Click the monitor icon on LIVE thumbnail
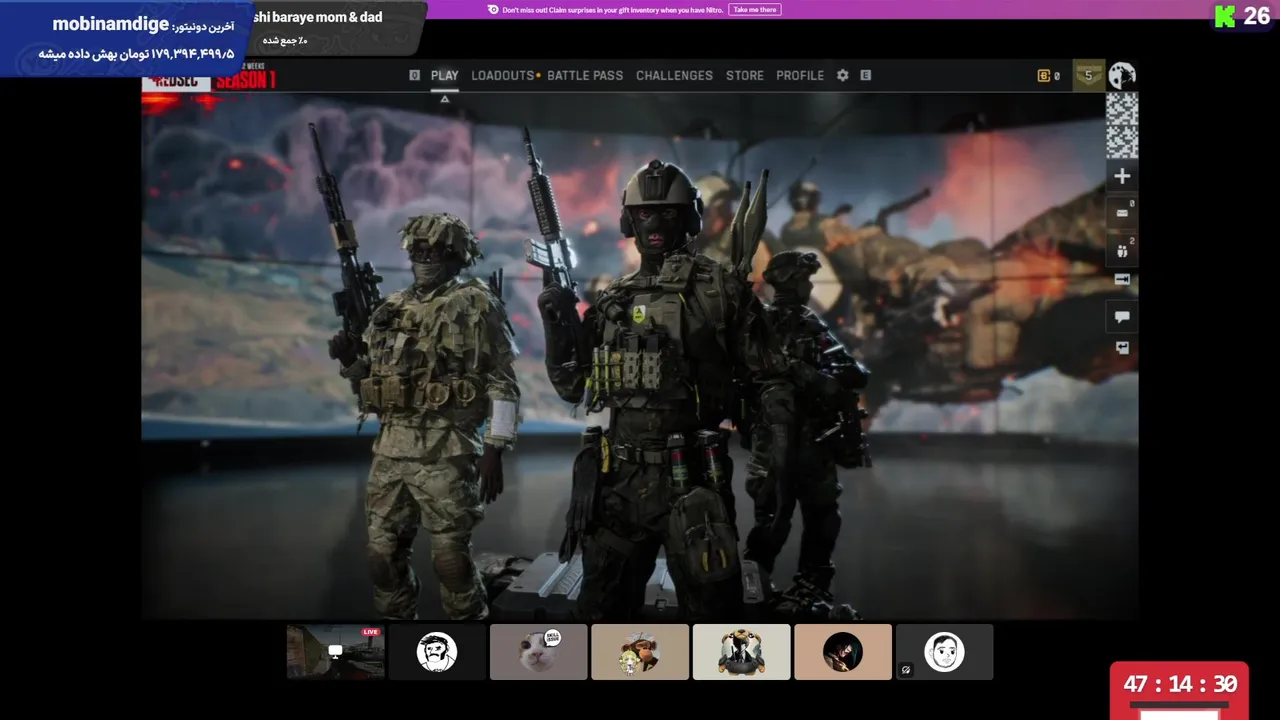The width and height of the screenshot is (1280, 720). coord(336,651)
